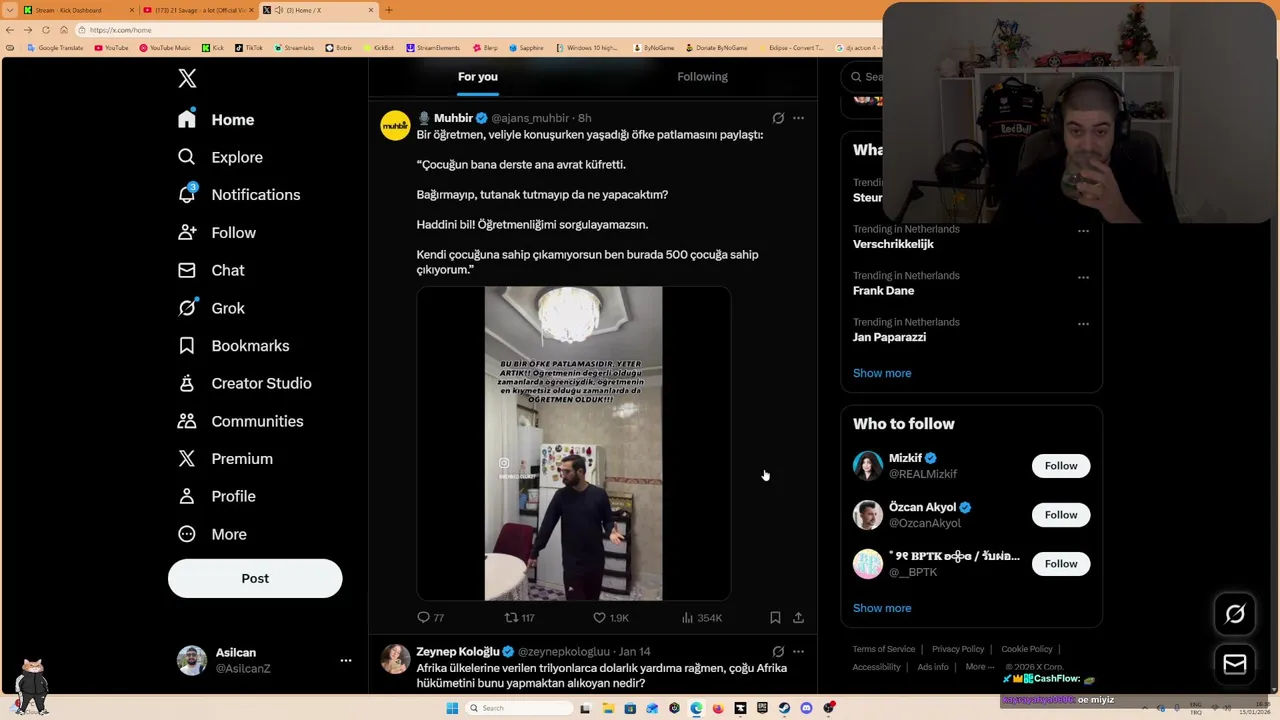Open the Zeynep Koloğlu avatar
1280x720 pixels.
tap(396, 660)
